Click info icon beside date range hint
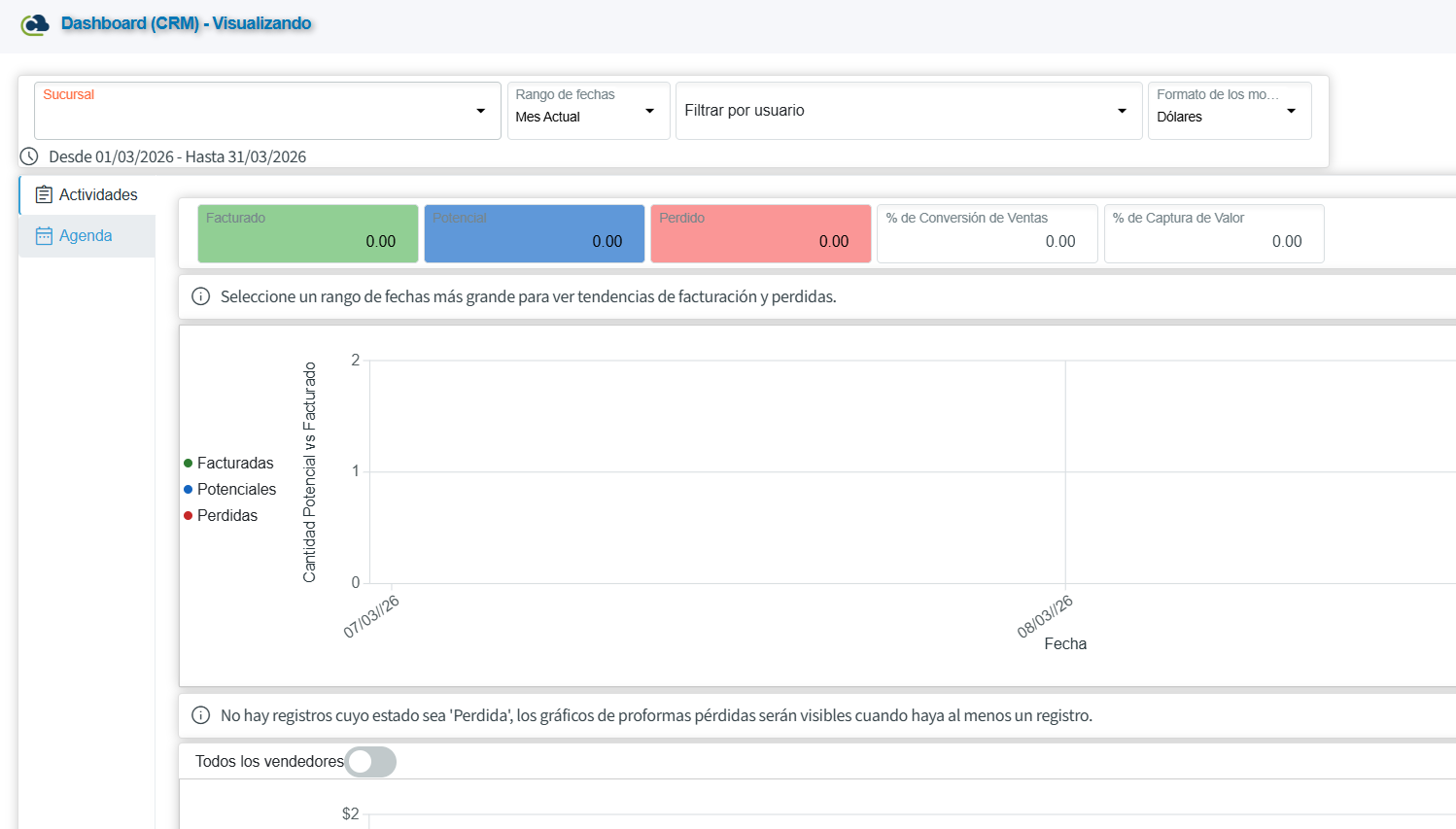This screenshot has height=829, width=1456. point(201,296)
